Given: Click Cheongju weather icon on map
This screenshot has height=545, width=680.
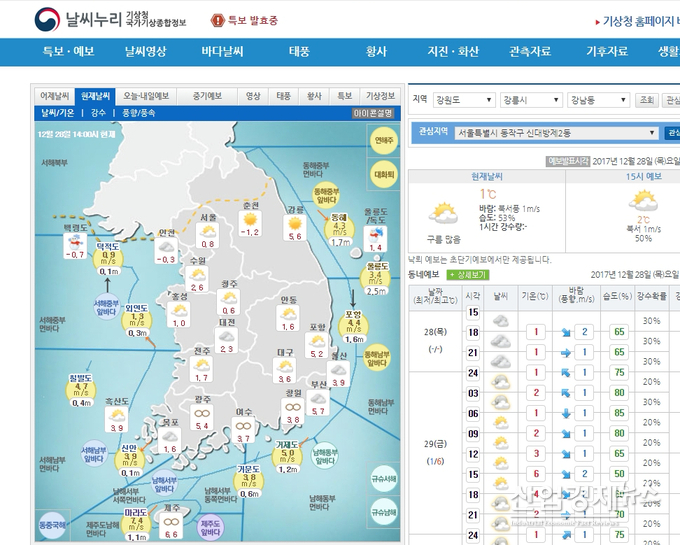Looking at the screenshot, I should coord(229,298).
